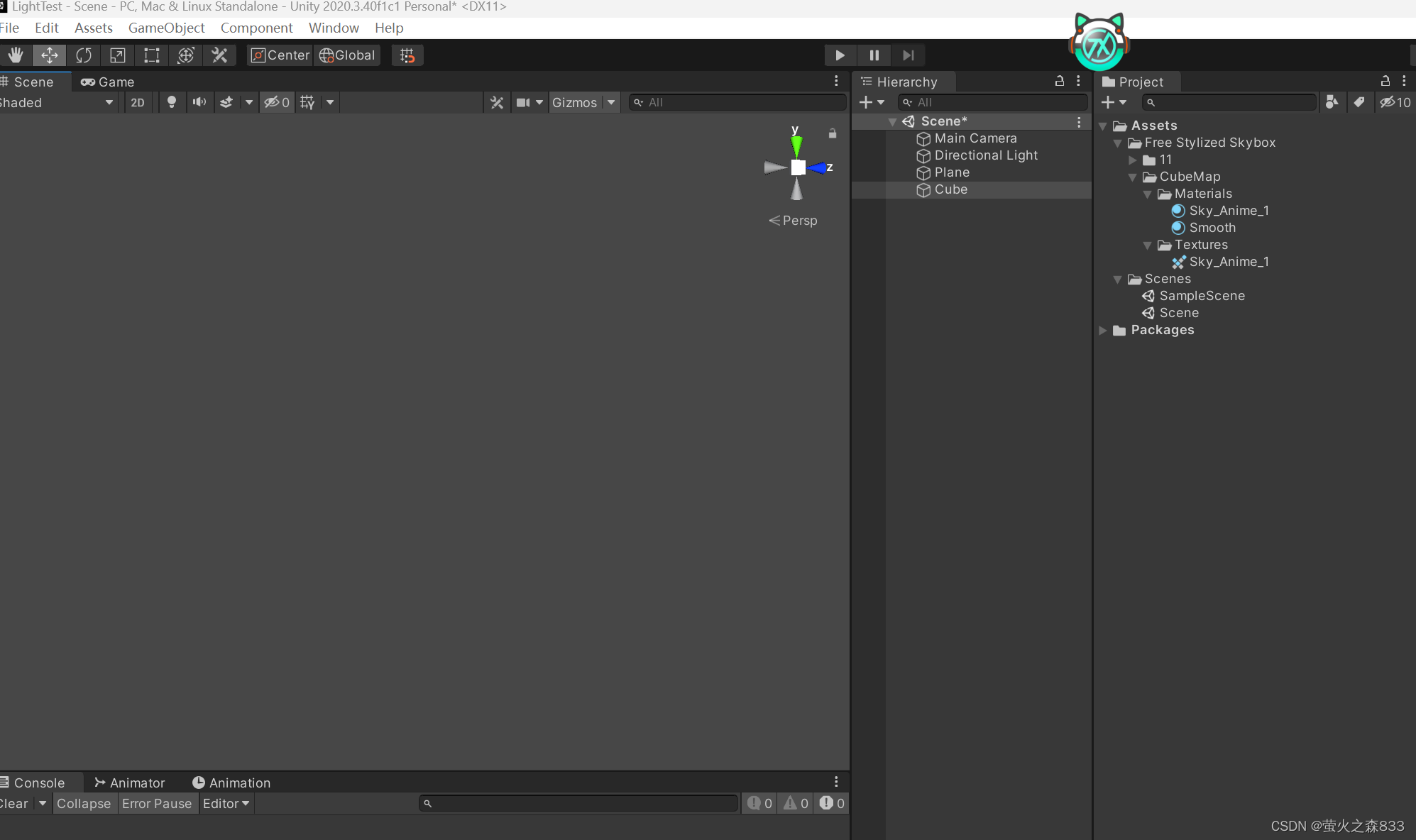This screenshot has width=1416, height=840.
Task: Switch to the Game tab
Action: (x=108, y=82)
